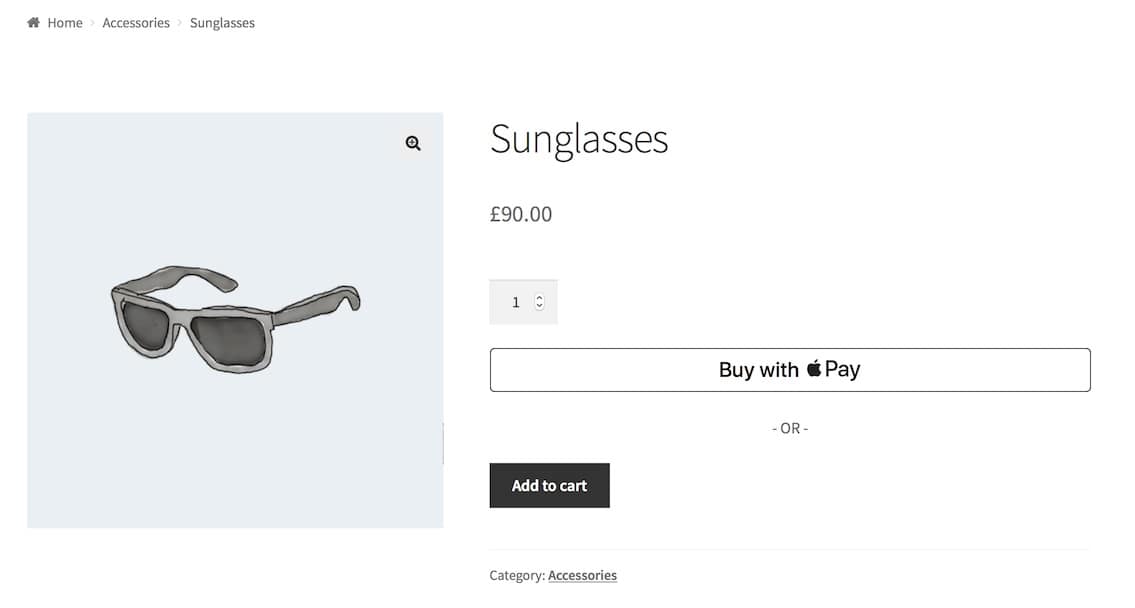Click the magnifier zoom icon on image
This screenshot has height=608, width=1135.
tap(413, 144)
